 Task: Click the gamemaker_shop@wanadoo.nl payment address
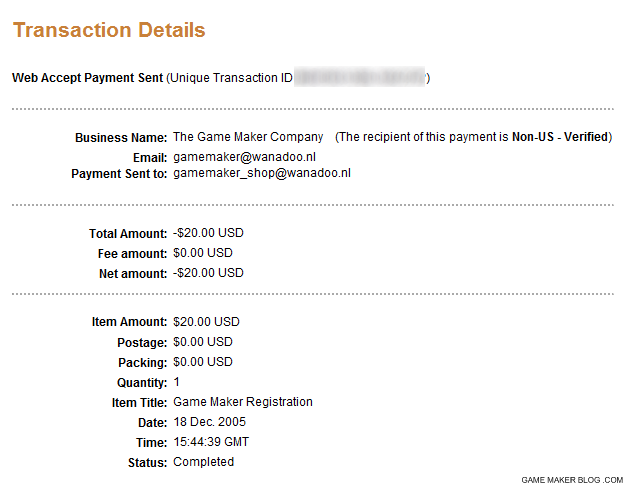coord(262,173)
